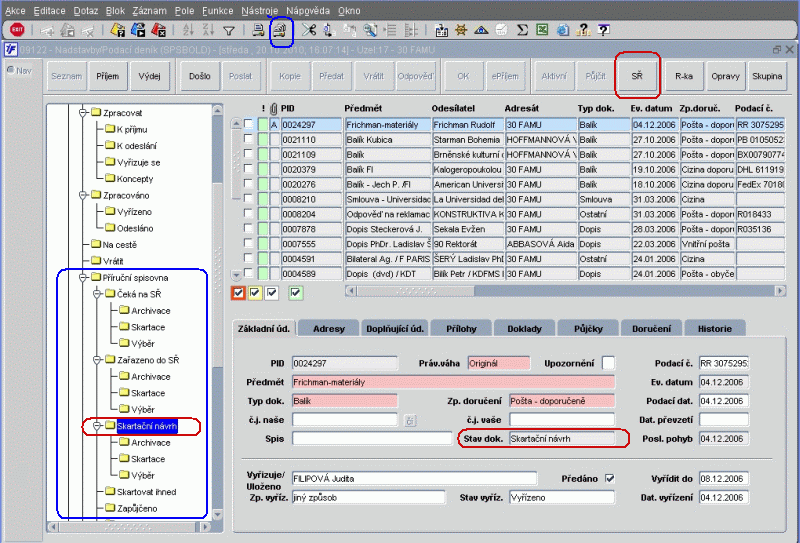Click the Příjem button
The width and height of the screenshot is (800, 543).
[108, 76]
